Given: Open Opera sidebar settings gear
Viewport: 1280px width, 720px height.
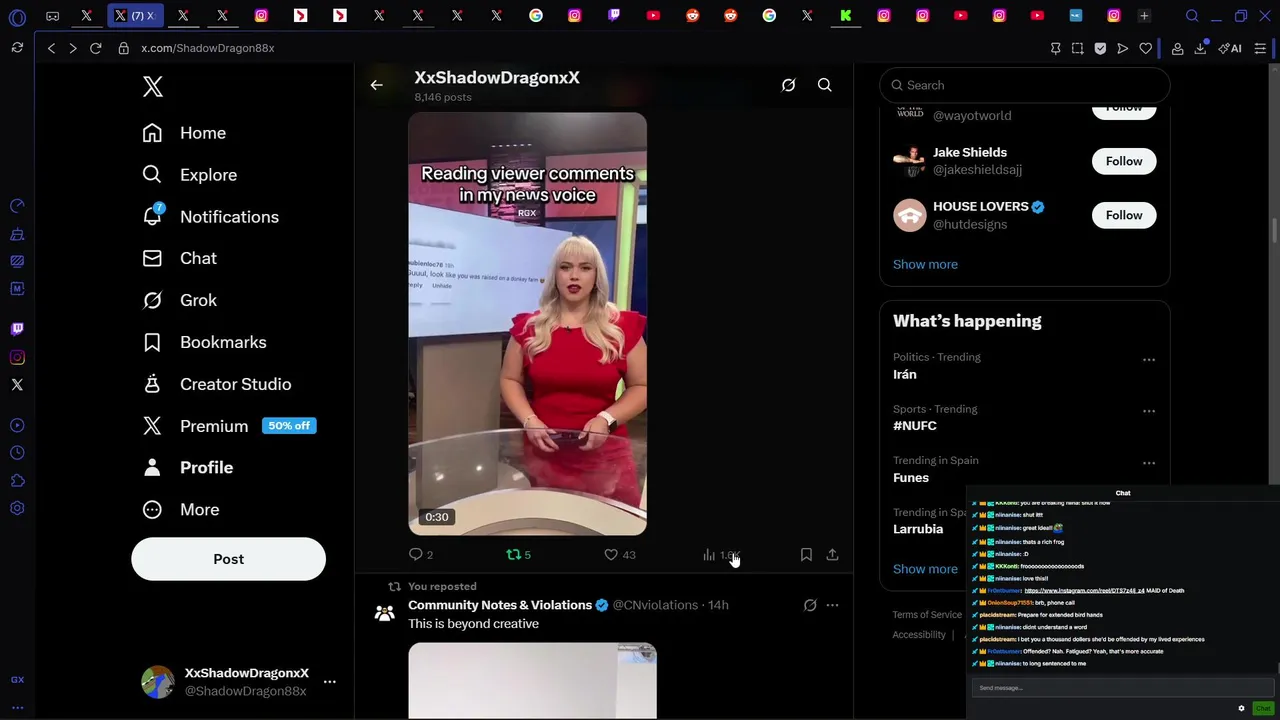Looking at the screenshot, I should coord(17,508).
